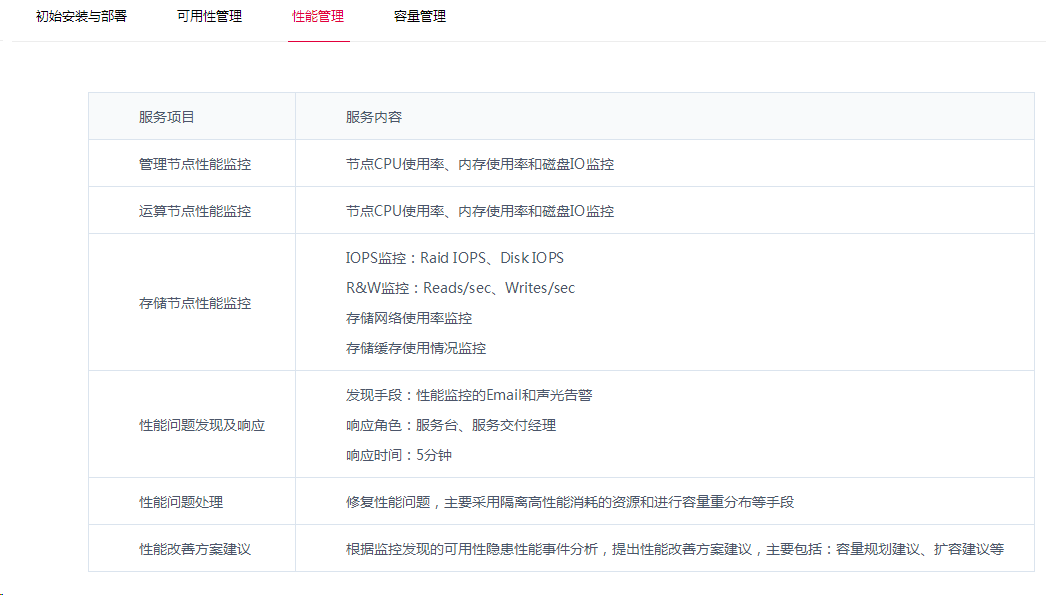The height and width of the screenshot is (595, 1046).
Task: Select the 存储网络使用率监控 text
Action: click(x=409, y=318)
